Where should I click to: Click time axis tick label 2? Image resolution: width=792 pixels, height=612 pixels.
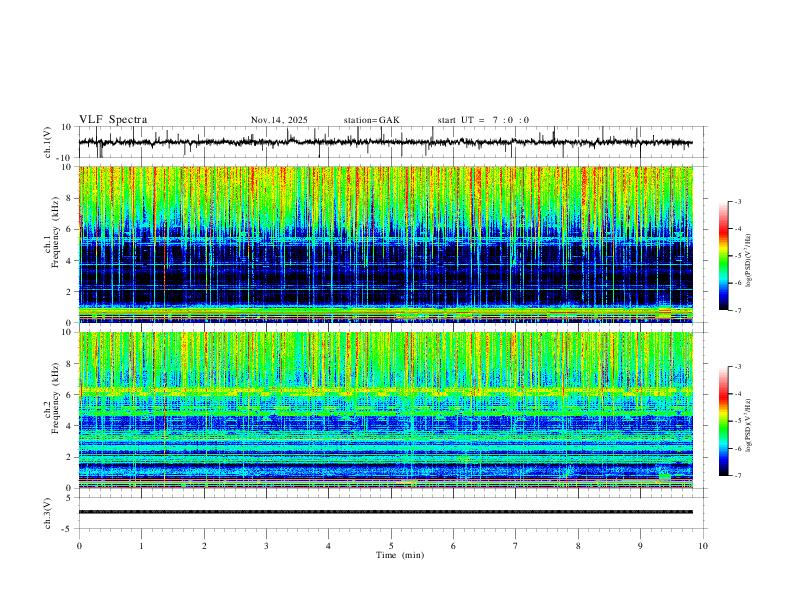tap(204, 546)
